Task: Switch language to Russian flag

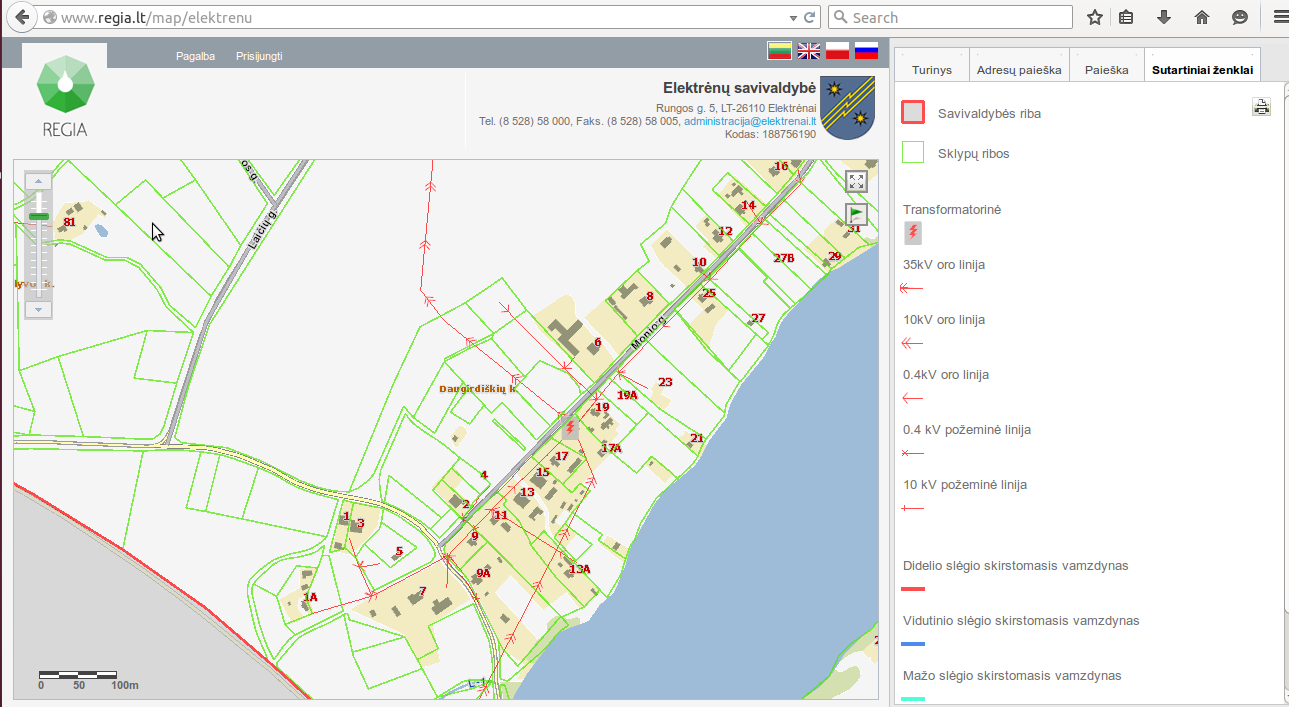Action: tap(866, 51)
